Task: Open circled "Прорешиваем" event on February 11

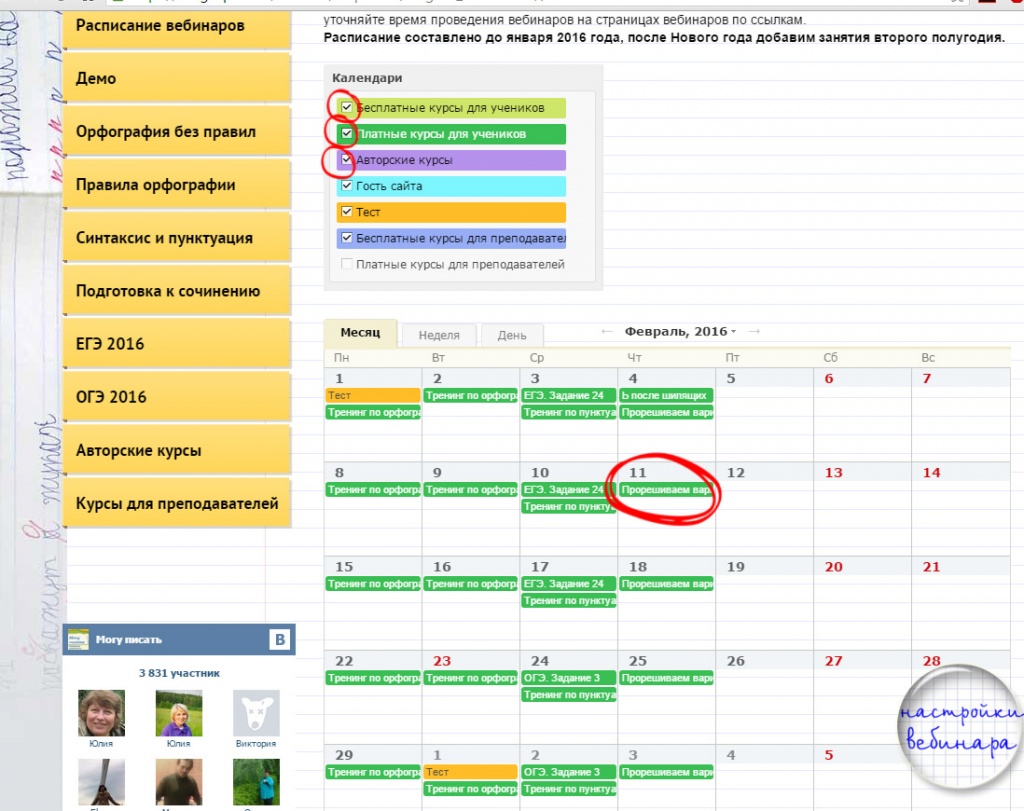Action: click(x=666, y=490)
